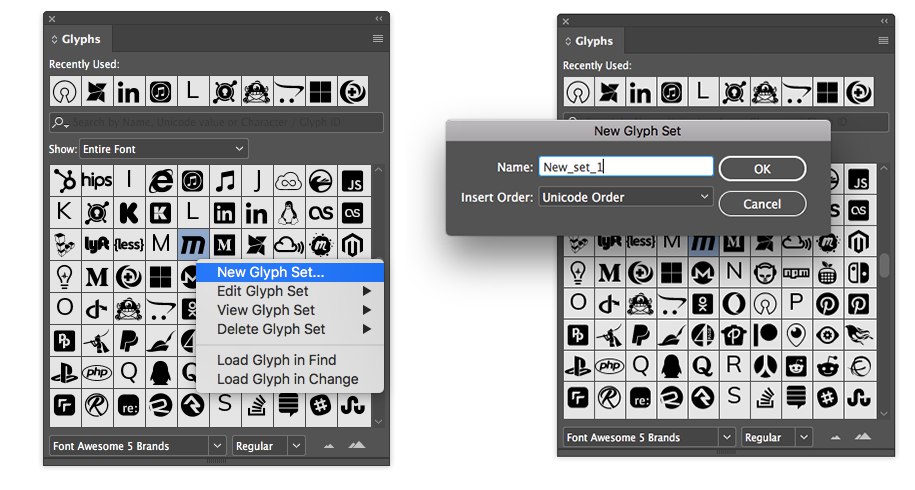Image resolution: width=915 pixels, height=490 pixels.
Task: Pick the PayPal glyph in the left panel
Action: pyautogui.click(x=129, y=340)
